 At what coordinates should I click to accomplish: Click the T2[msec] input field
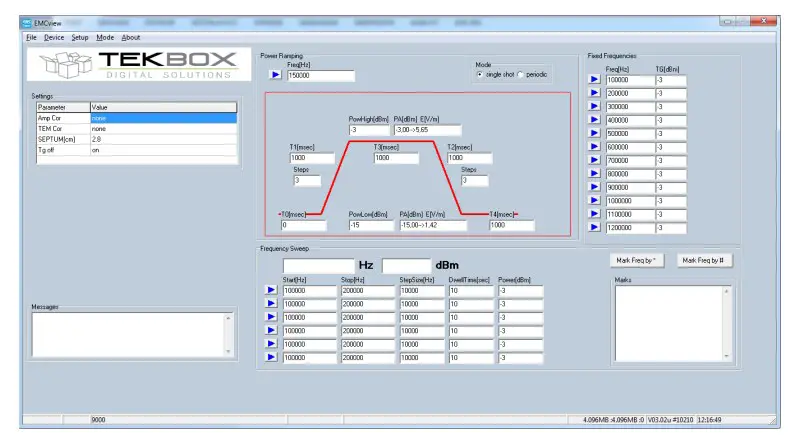(x=469, y=158)
